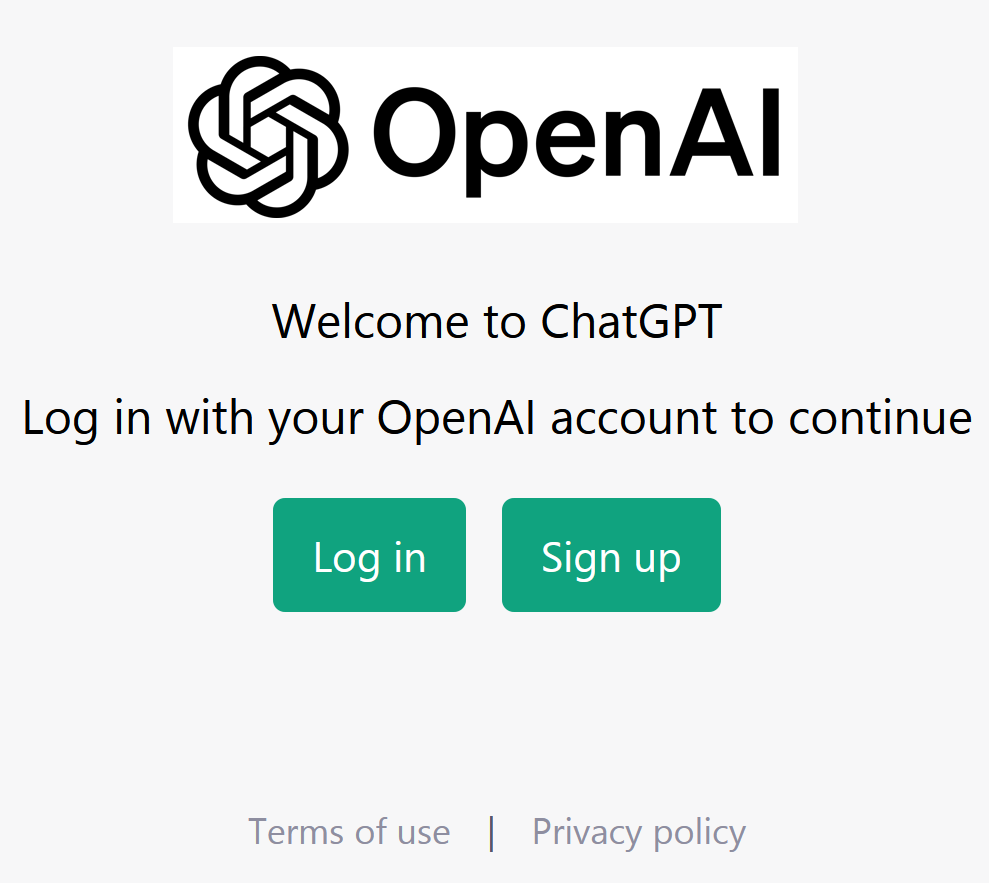Click the OpenAI brand mark above the welcome text

tap(485, 134)
